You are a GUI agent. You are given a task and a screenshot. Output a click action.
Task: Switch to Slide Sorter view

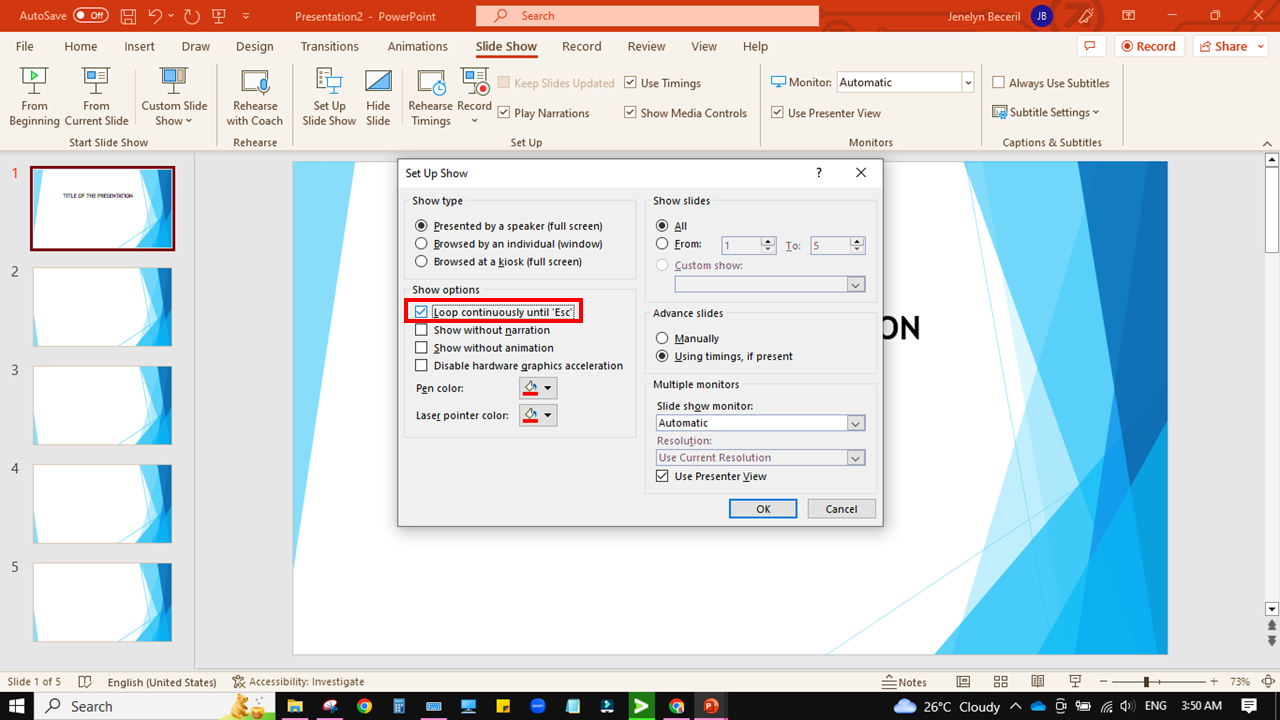1000,682
